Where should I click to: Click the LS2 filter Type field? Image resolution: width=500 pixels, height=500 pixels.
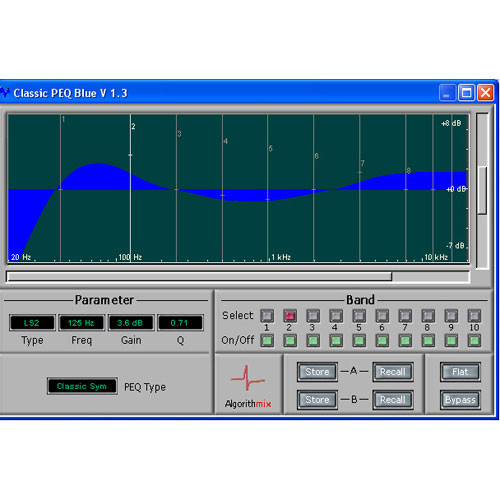(x=32, y=323)
